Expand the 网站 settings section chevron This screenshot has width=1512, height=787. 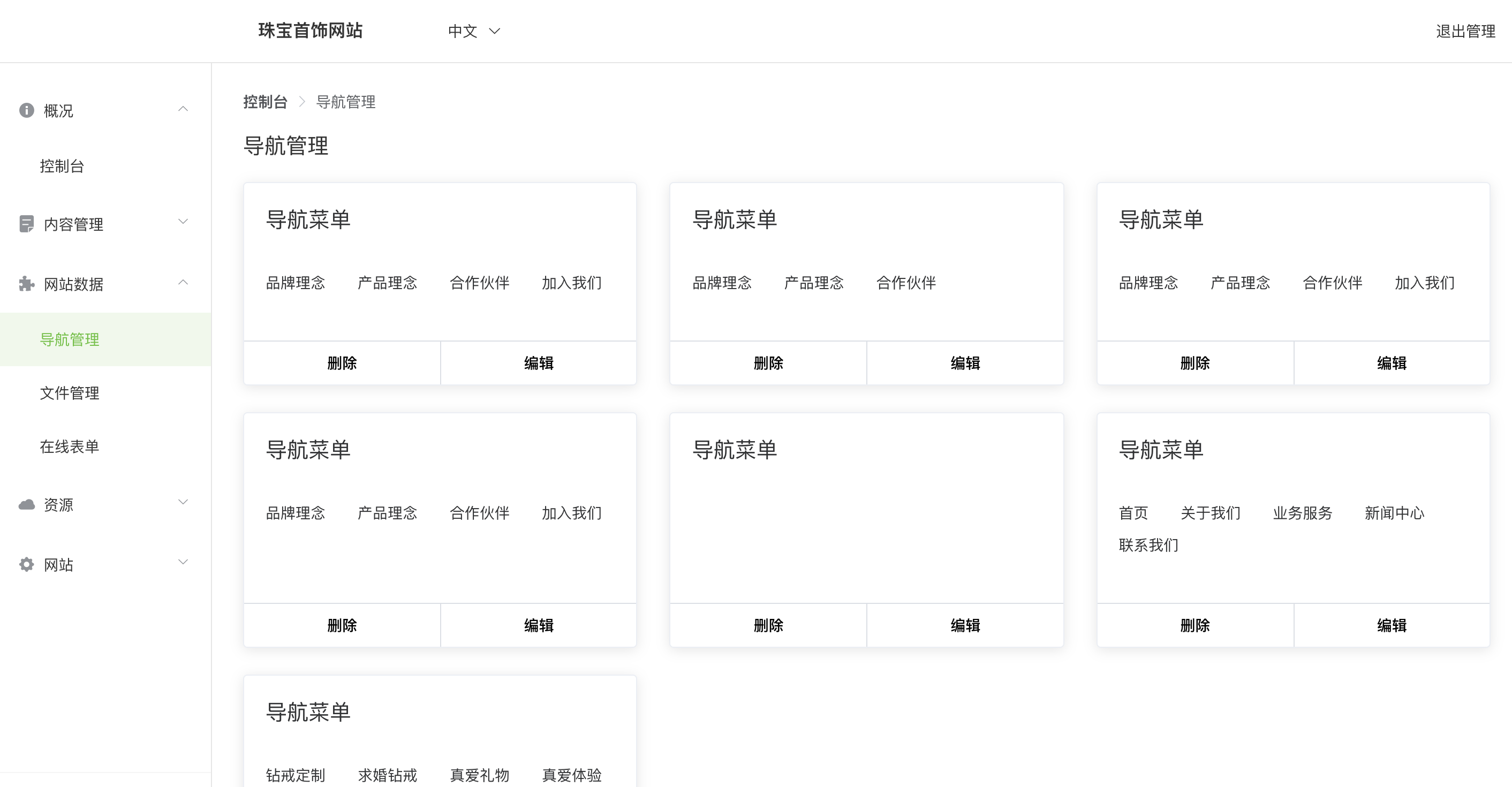(x=183, y=562)
